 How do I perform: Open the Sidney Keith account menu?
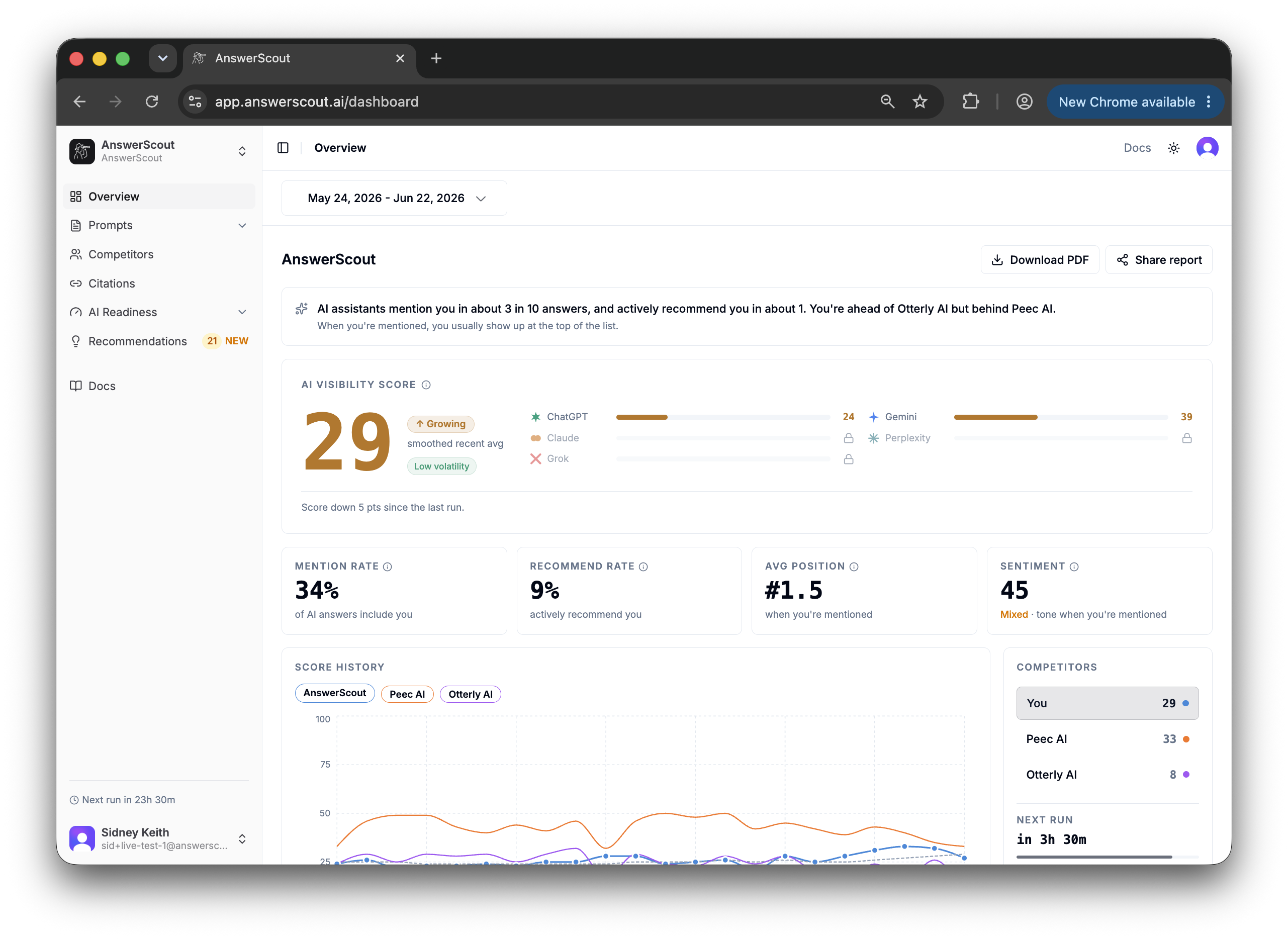click(x=159, y=838)
